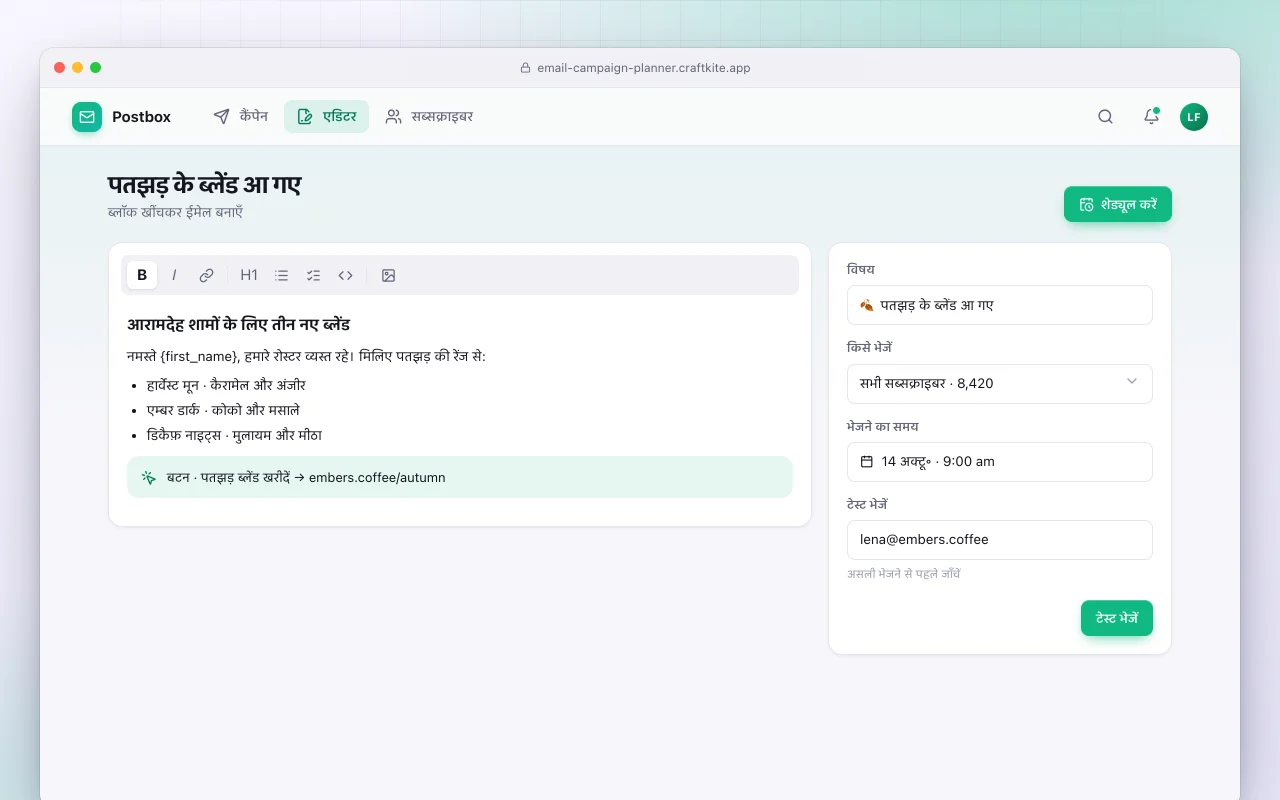Viewport: 1280px width, 800px height.
Task: Click the टेस्ट भेजें button
Action: tap(1117, 618)
